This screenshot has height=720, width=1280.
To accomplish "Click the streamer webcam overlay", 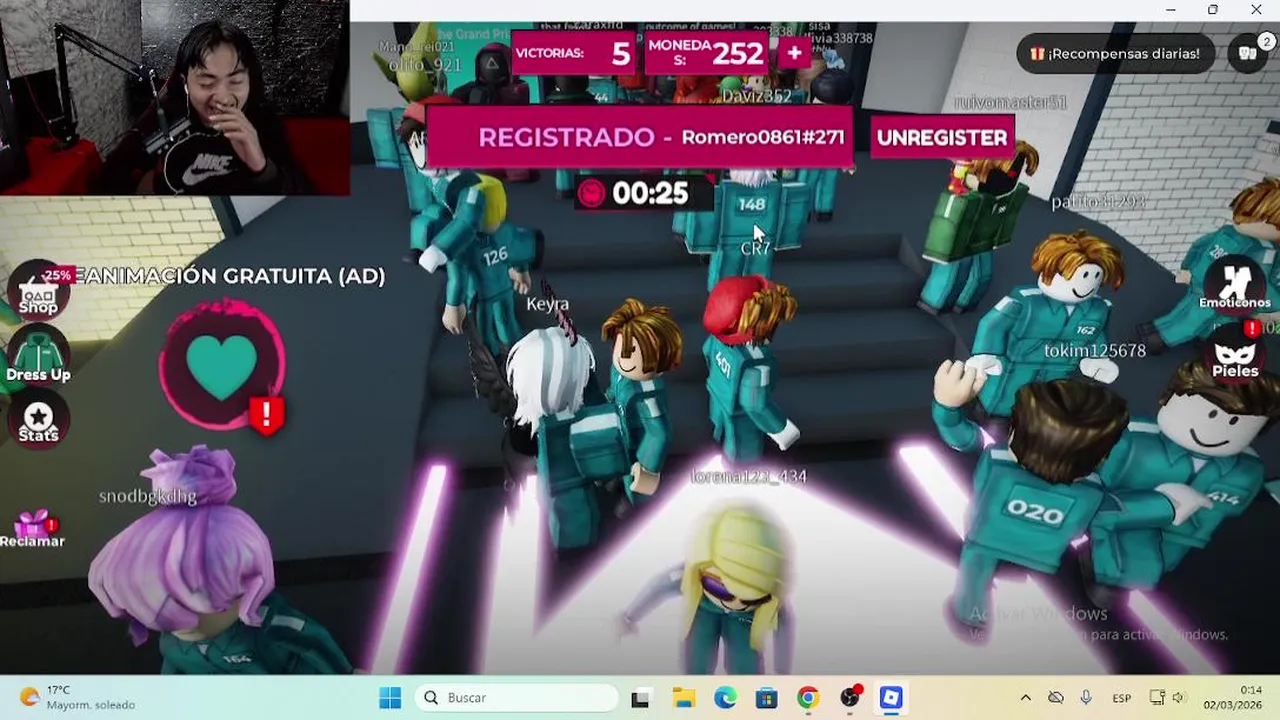I will pyautogui.click(x=175, y=97).
